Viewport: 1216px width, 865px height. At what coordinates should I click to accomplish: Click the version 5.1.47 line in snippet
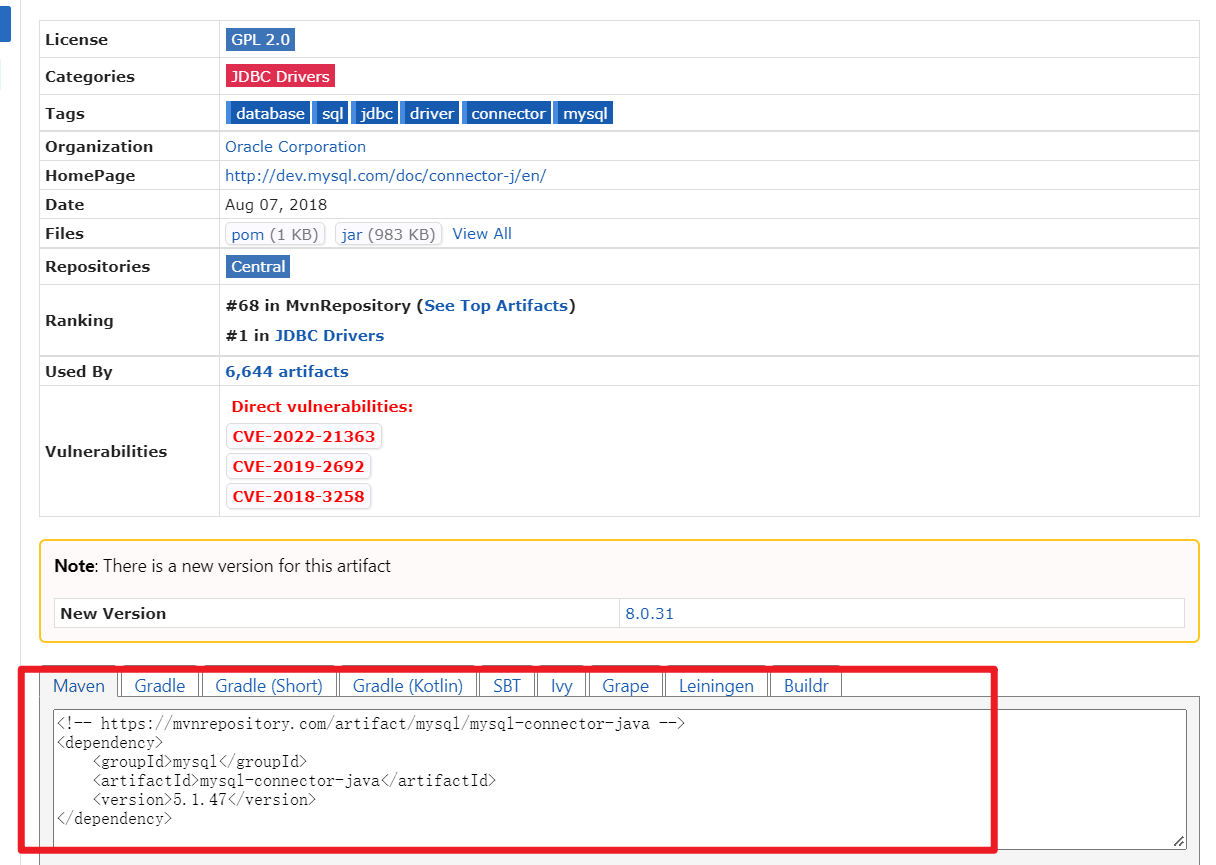(204, 799)
